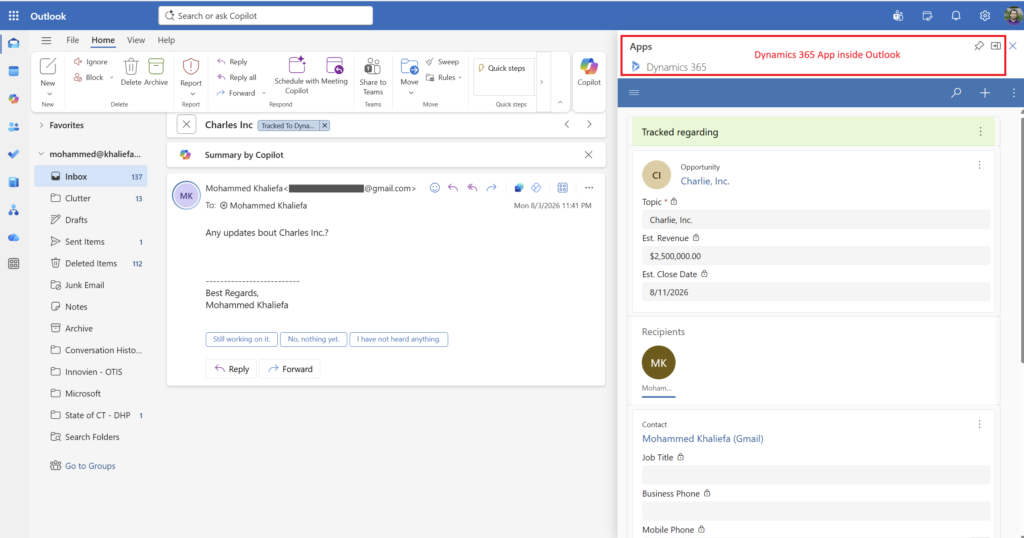Open OneDrive cloud icon in rail
1024x538 pixels.
pos(14,238)
